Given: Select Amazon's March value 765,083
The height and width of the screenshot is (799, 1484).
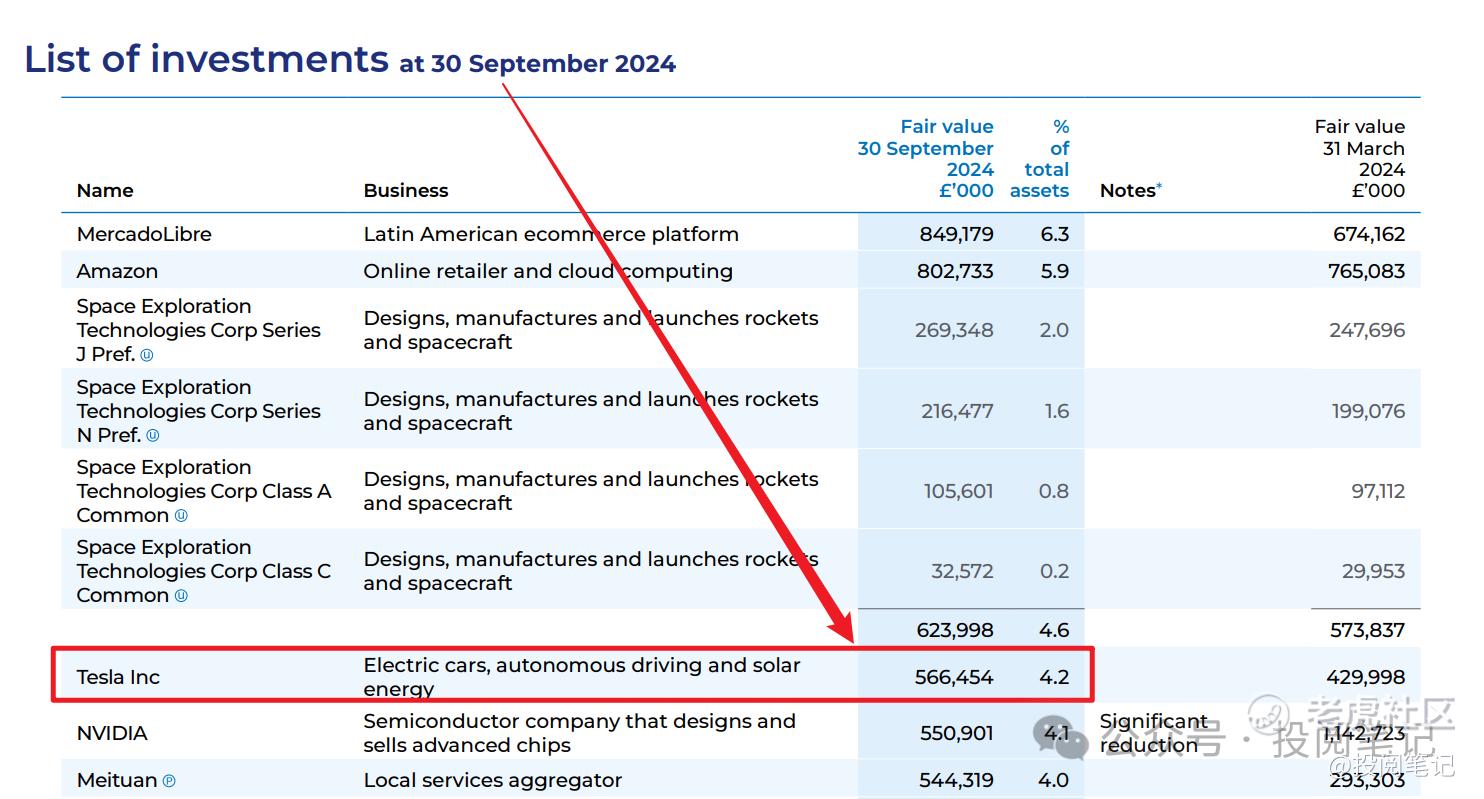Looking at the screenshot, I should [1366, 271].
